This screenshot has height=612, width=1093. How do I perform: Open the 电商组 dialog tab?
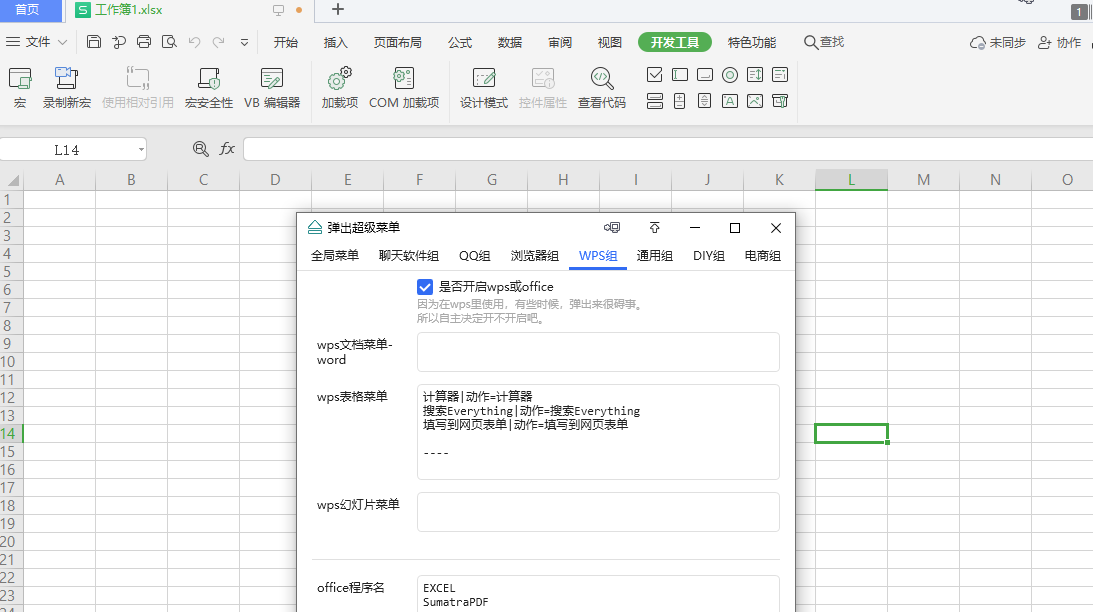coord(763,256)
